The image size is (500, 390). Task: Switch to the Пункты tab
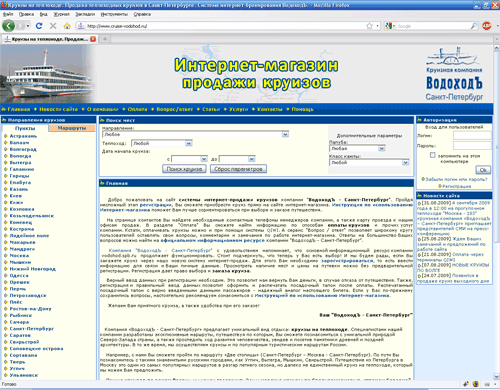(25, 128)
